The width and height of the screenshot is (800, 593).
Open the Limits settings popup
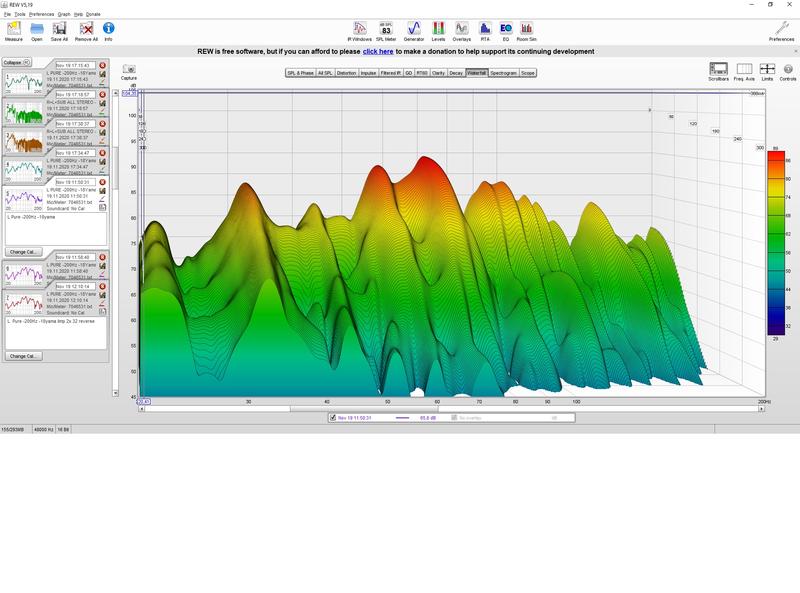[x=767, y=70]
